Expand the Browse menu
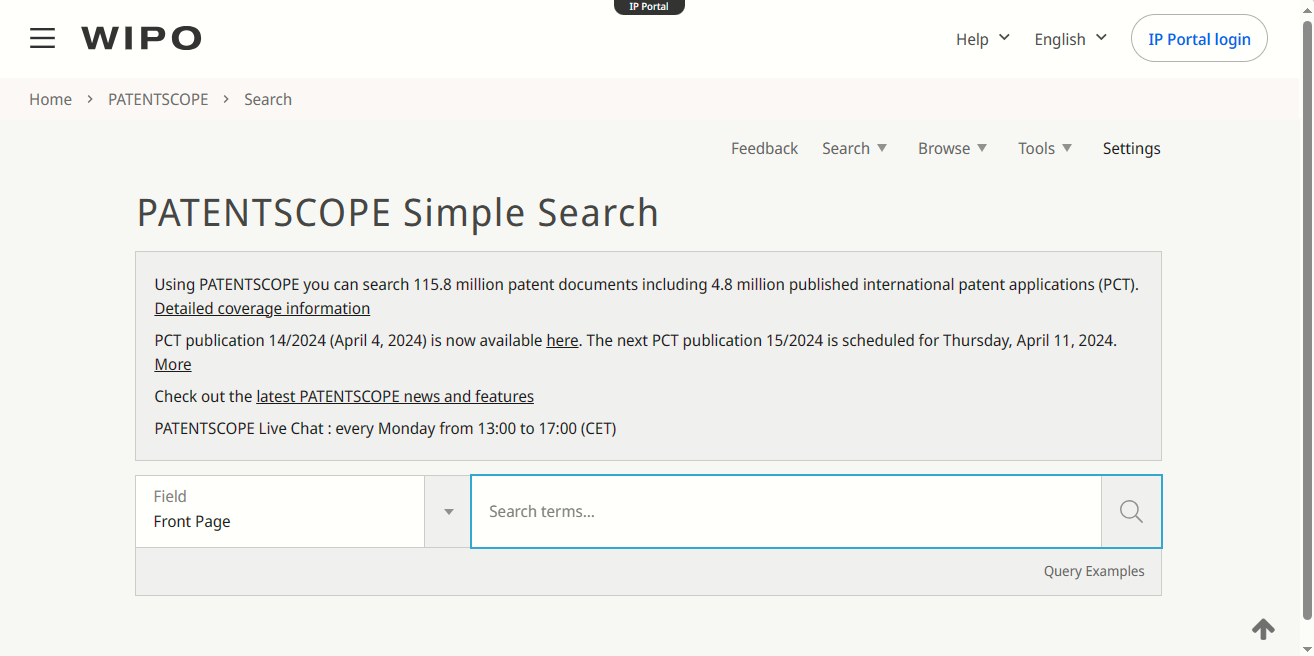Viewport: 1314px width, 656px height. (952, 148)
